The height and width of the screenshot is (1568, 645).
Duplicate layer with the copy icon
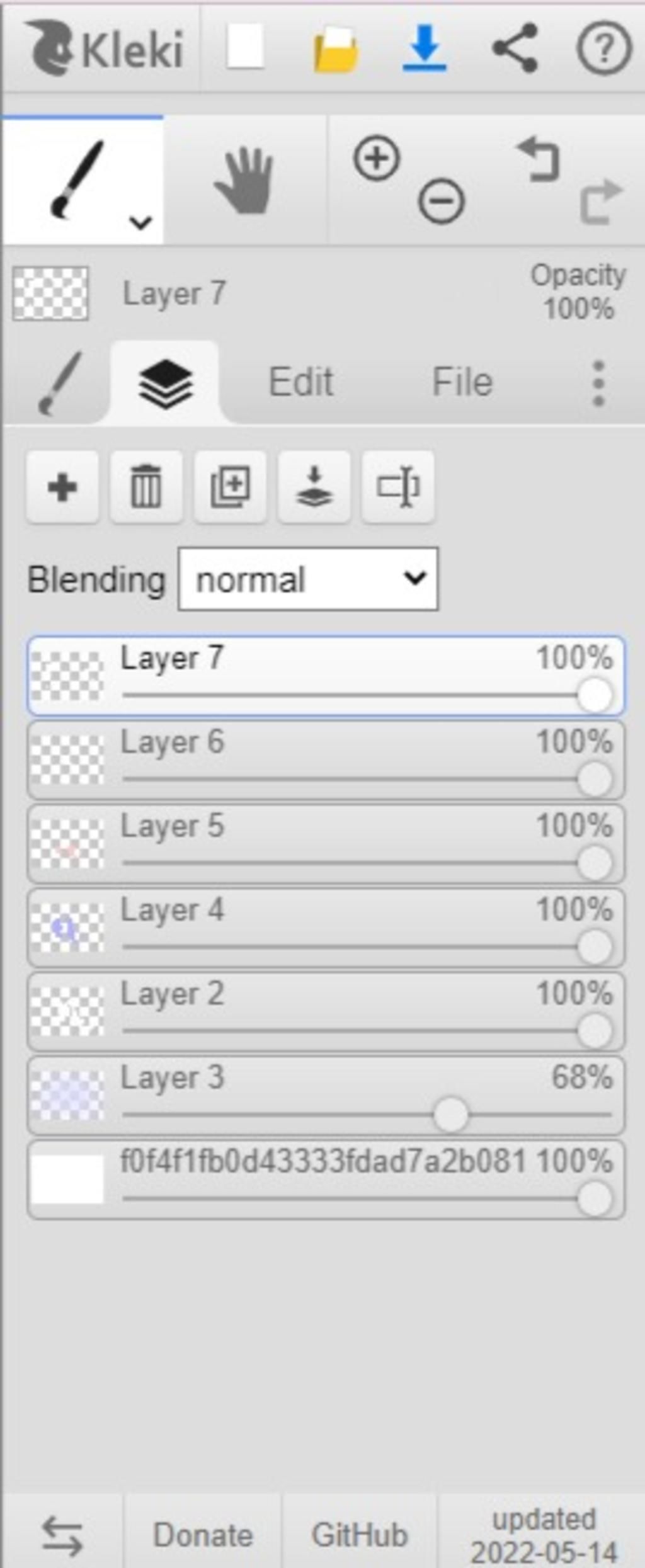[x=230, y=487]
